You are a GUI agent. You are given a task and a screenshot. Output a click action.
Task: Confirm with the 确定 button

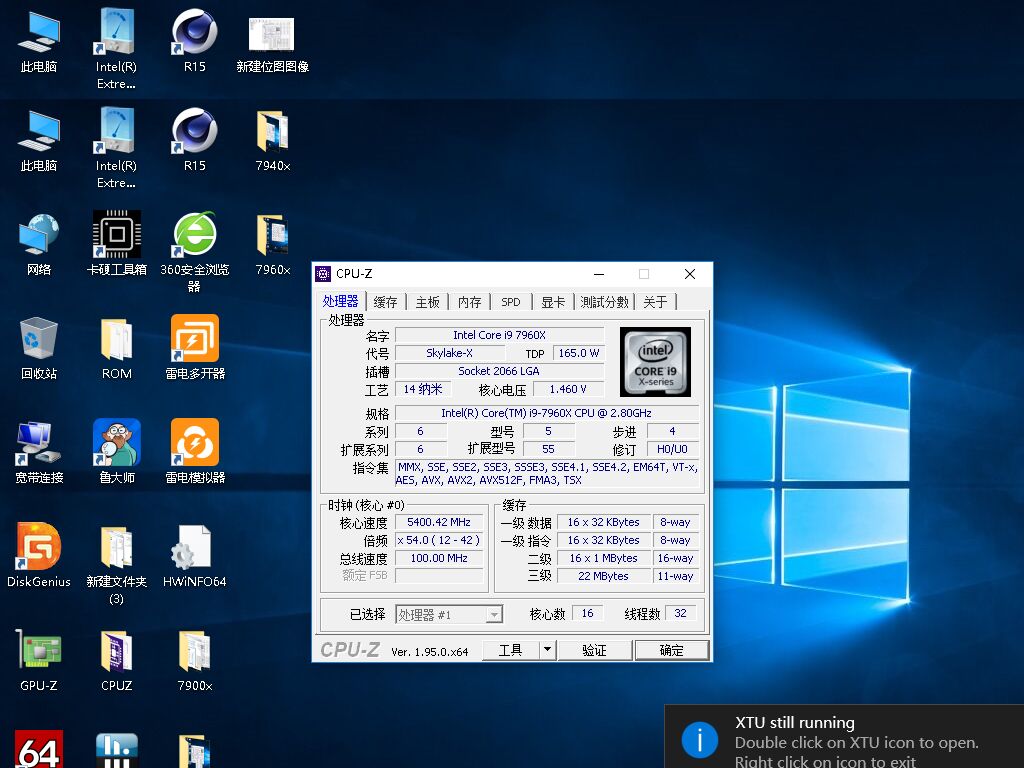pyautogui.click(x=671, y=650)
